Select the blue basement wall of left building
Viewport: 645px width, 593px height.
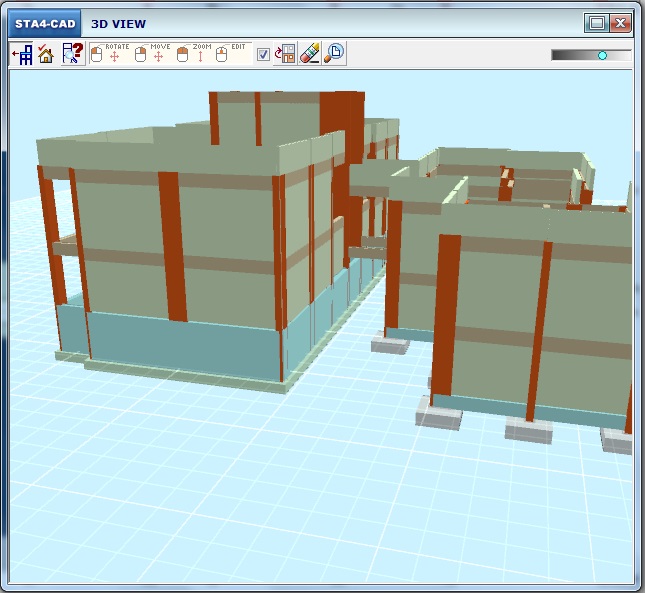coord(180,345)
